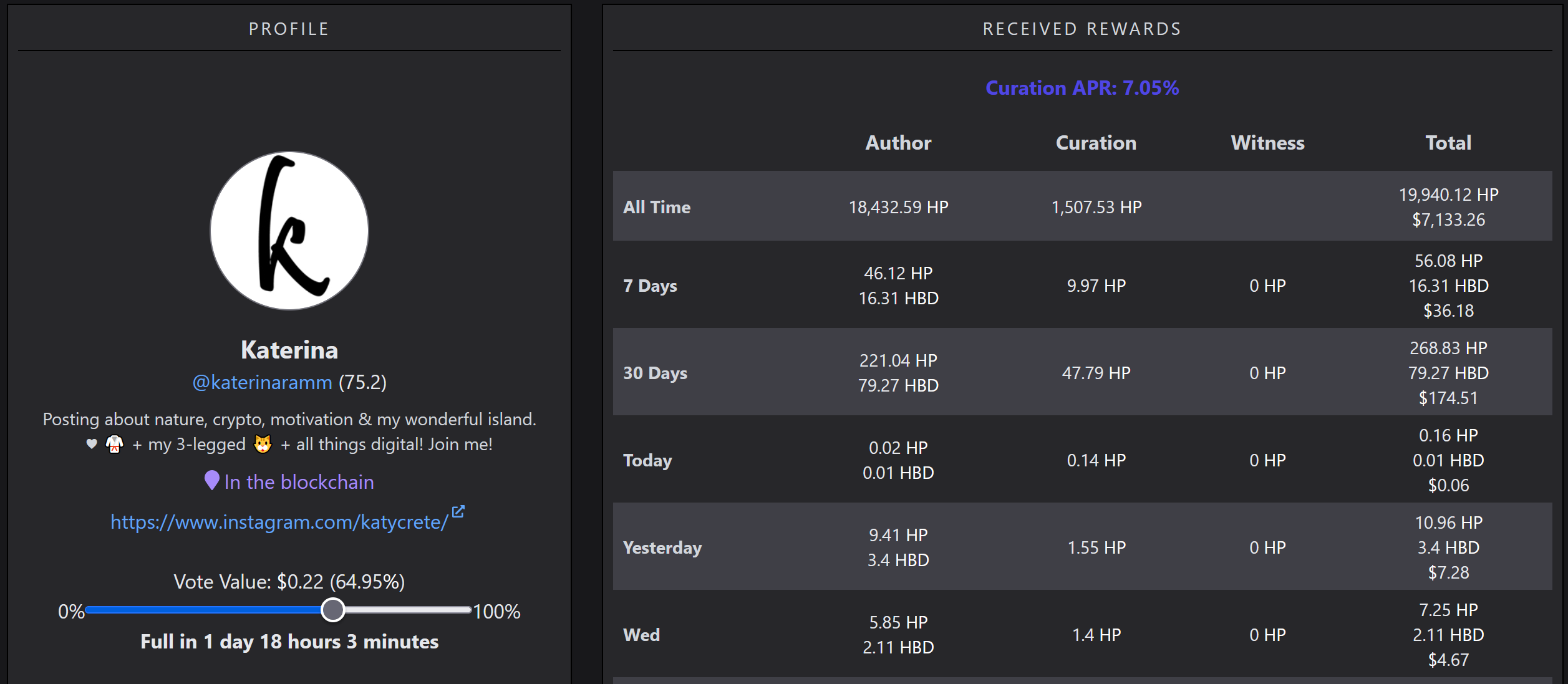The image size is (1568, 684).
Task: Open the Instagram katycrete link
Action: tap(279, 522)
